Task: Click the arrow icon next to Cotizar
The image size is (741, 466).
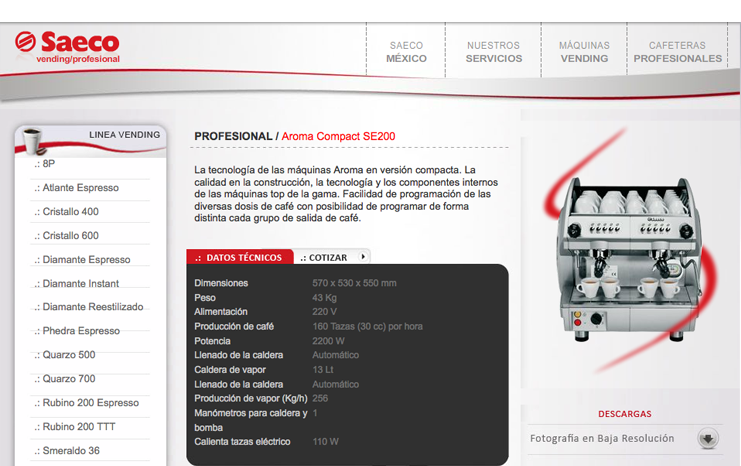Action: (363, 257)
